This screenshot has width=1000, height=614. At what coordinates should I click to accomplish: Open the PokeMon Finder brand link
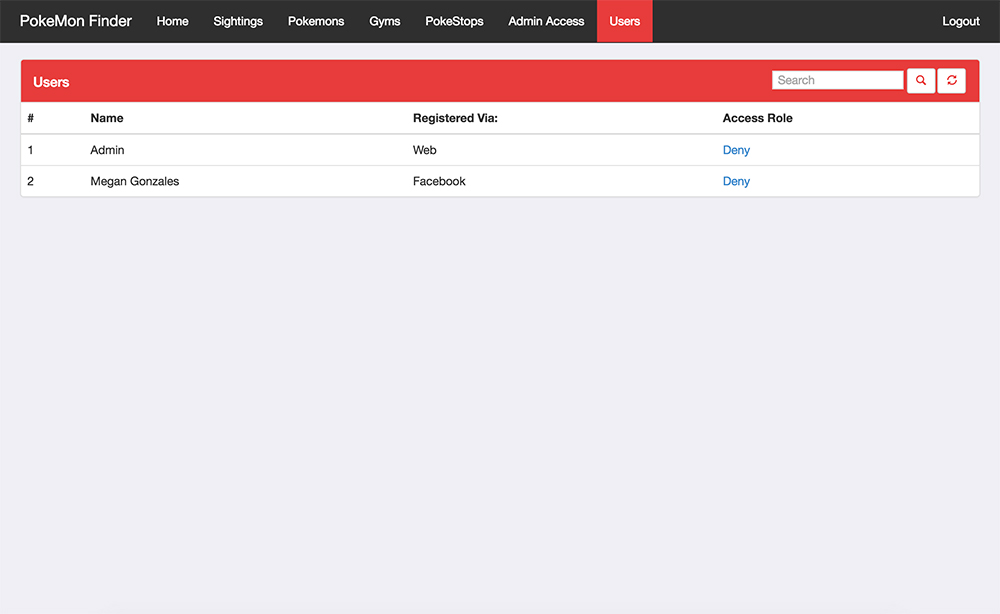(x=75, y=21)
